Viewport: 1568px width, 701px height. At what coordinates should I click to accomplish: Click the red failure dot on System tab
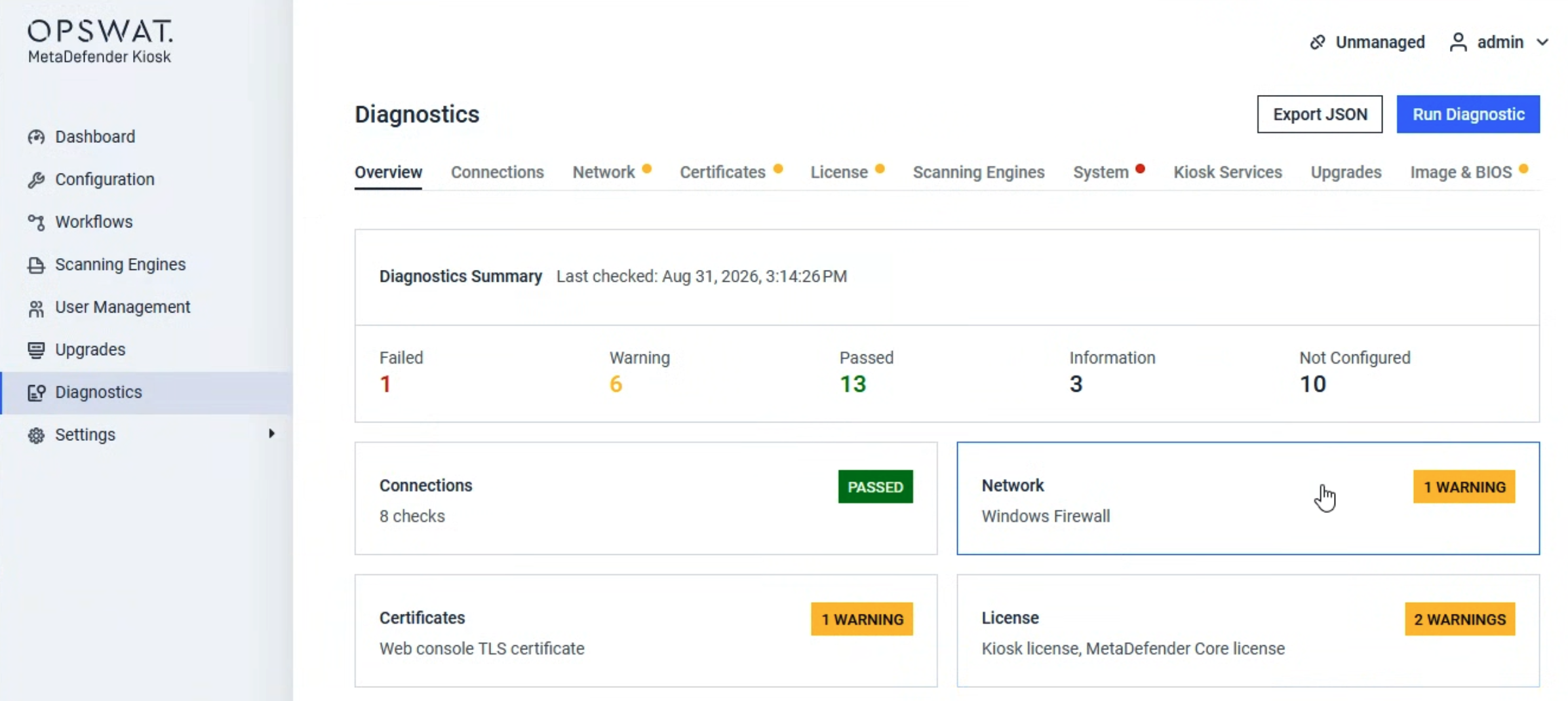1141,169
